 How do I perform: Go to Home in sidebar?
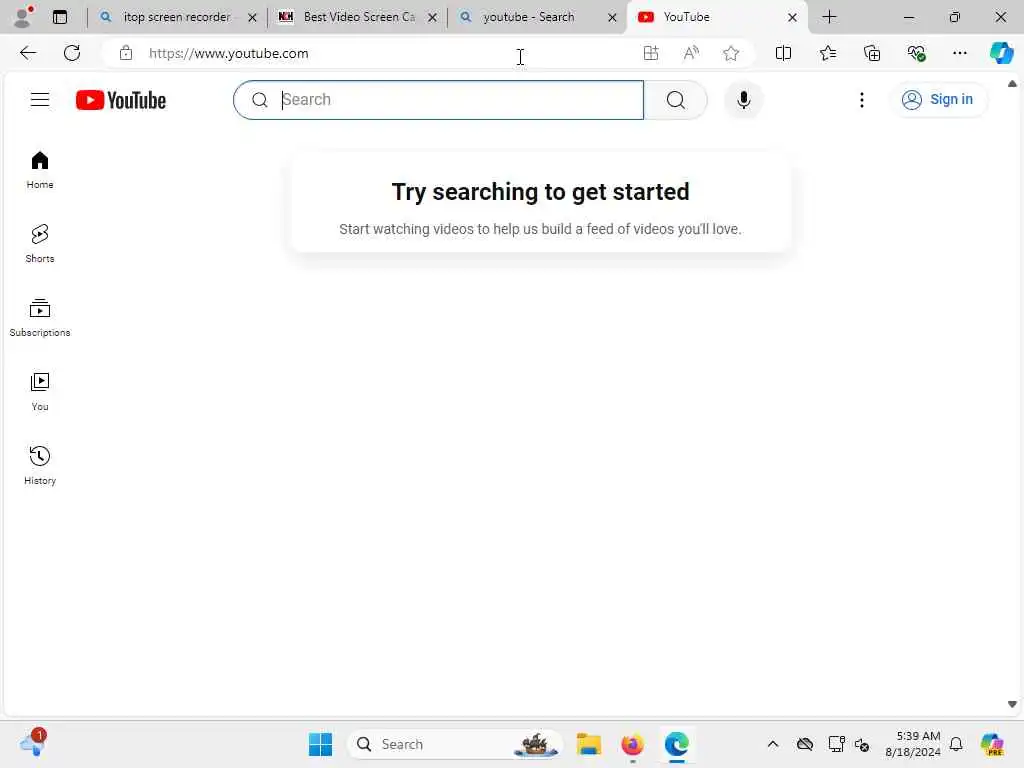(x=40, y=170)
